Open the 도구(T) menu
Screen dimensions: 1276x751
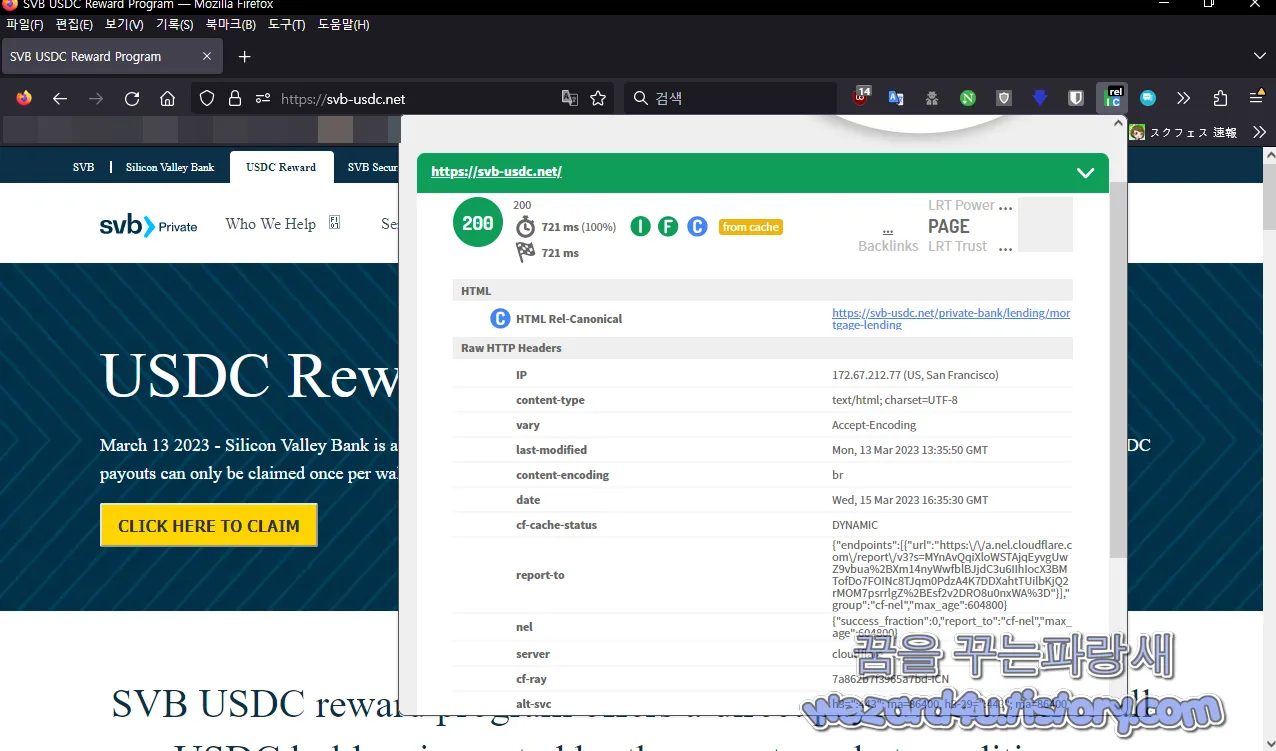(286, 24)
